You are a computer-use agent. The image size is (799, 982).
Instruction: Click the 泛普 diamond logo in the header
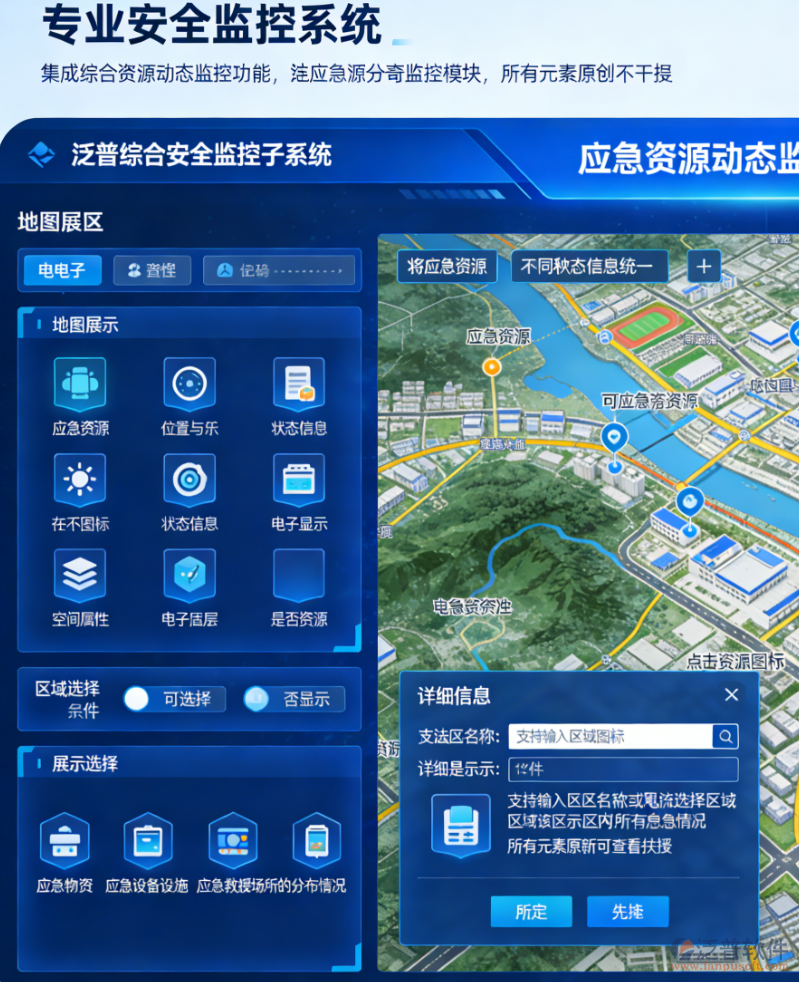[42, 154]
